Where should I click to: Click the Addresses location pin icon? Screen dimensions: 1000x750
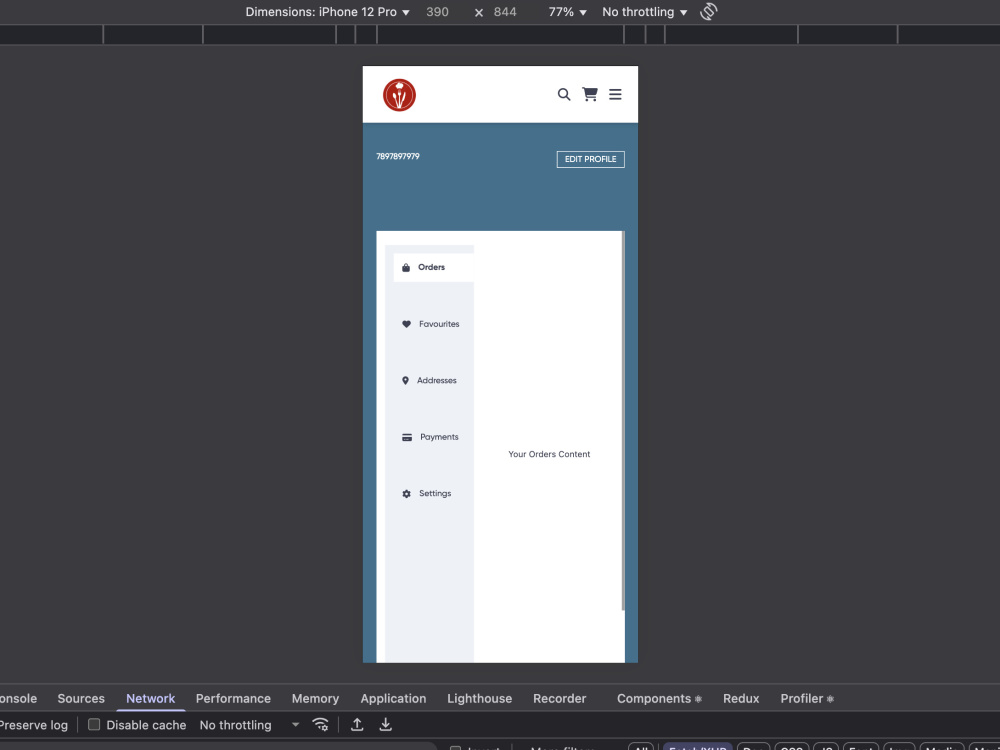point(405,381)
